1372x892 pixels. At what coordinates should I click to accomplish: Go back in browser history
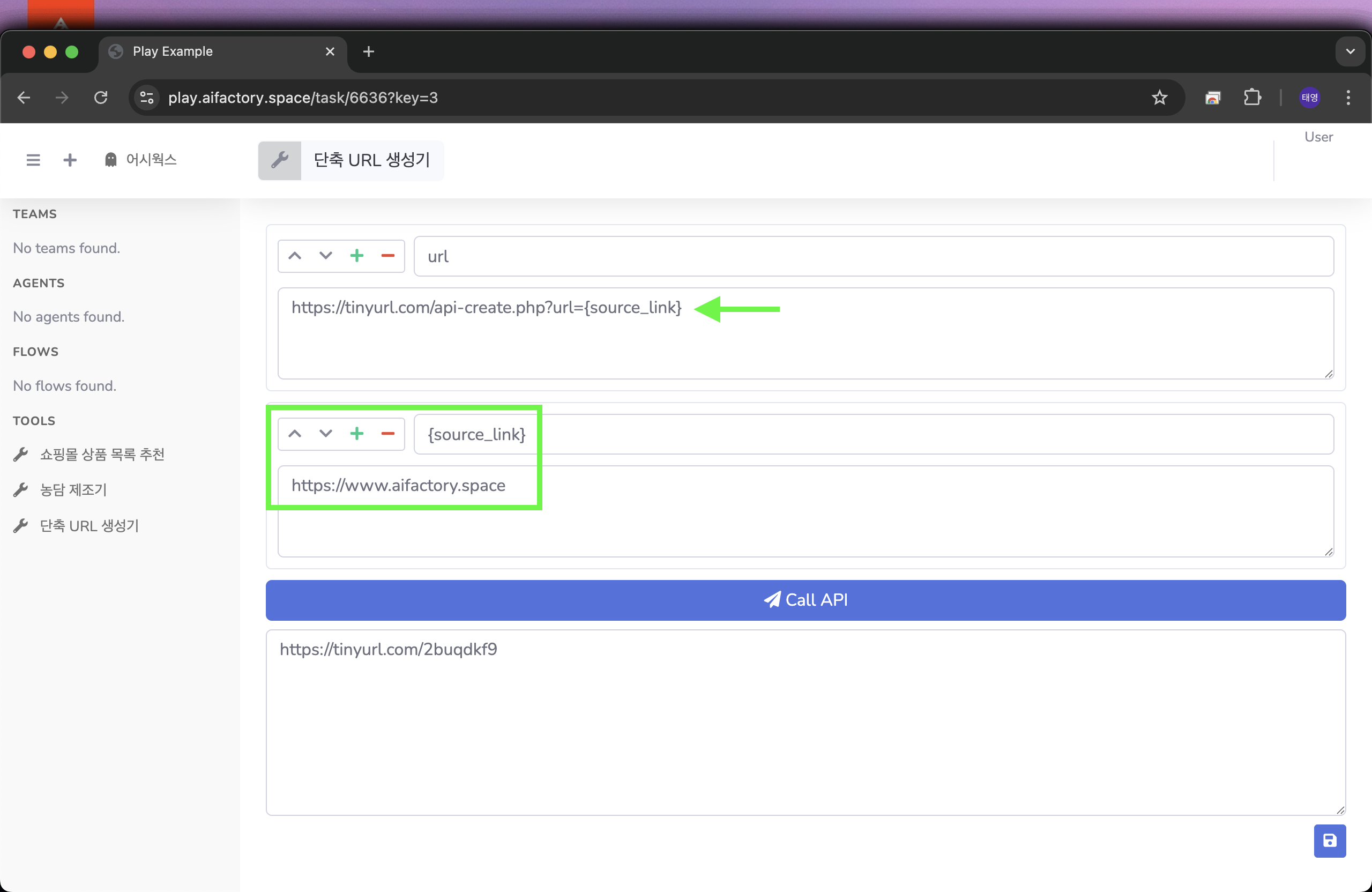24,98
